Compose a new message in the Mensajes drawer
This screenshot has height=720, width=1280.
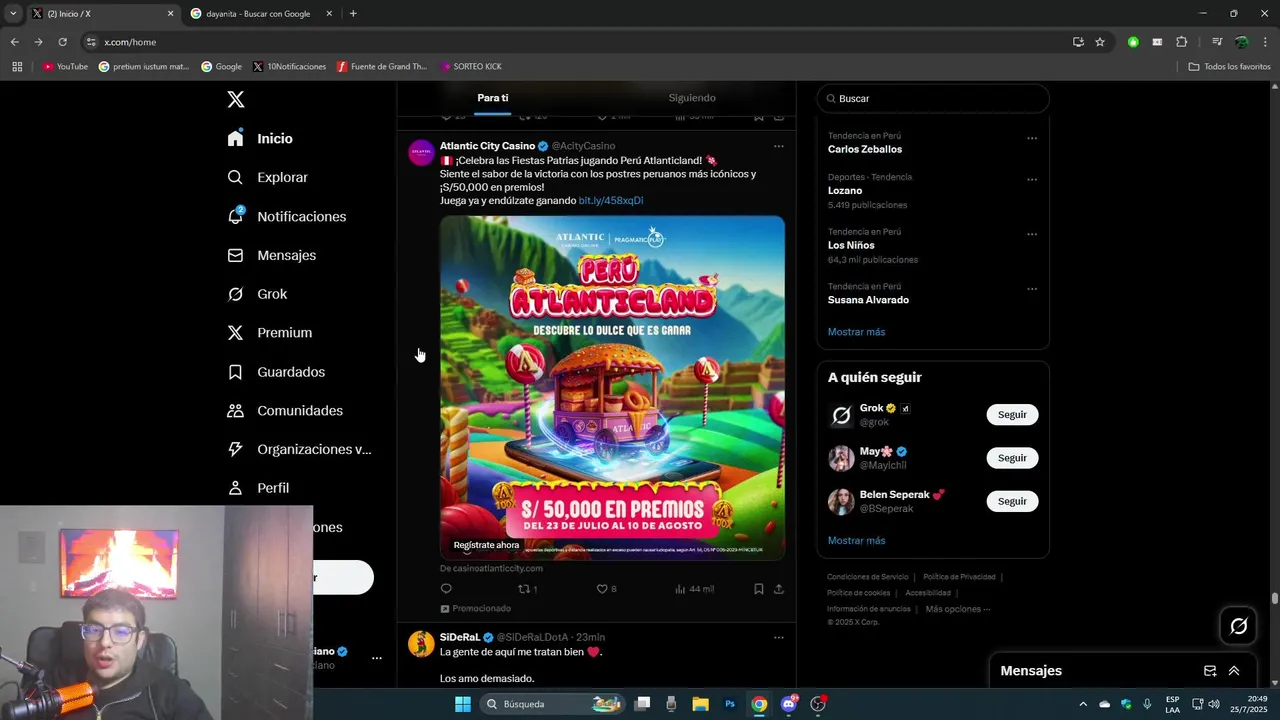click(1210, 671)
